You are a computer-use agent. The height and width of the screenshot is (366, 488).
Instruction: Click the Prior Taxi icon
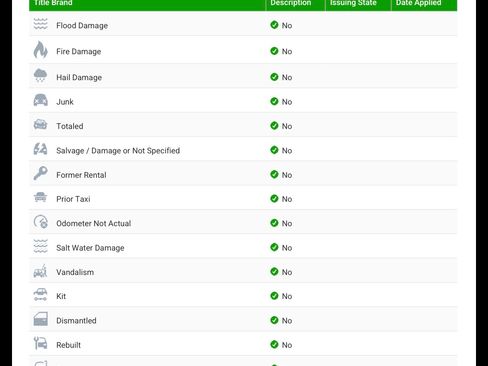coord(40,197)
